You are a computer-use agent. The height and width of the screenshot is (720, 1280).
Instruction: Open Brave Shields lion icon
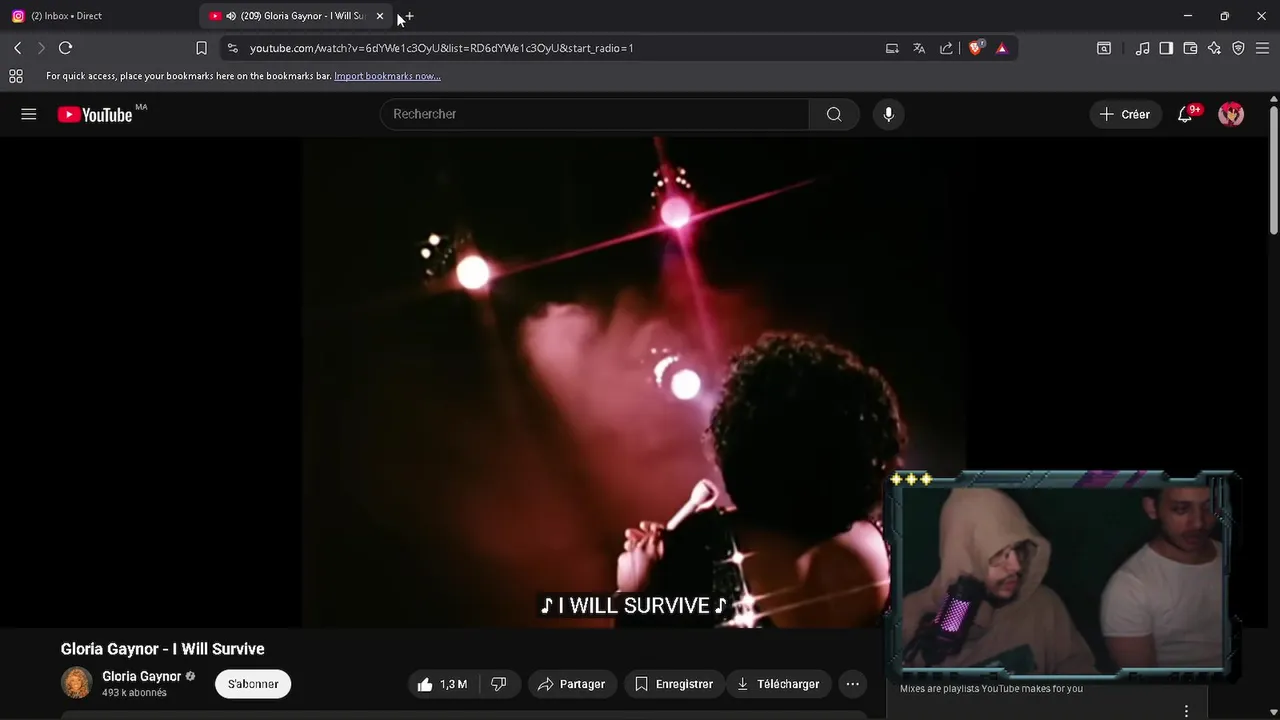pos(976,48)
